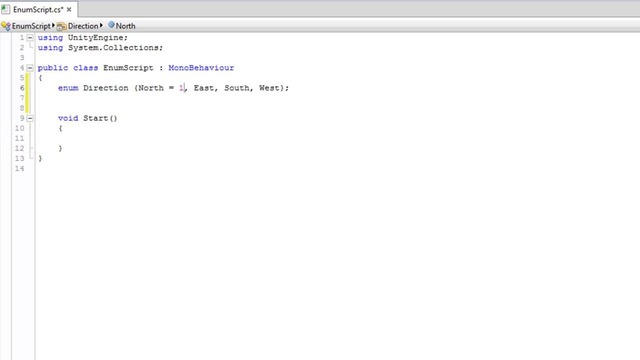Image resolution: width=640 pixels, height=360 pixels.
Task: Close the EnumScript.cs tab
Action: tap(69, 9)
